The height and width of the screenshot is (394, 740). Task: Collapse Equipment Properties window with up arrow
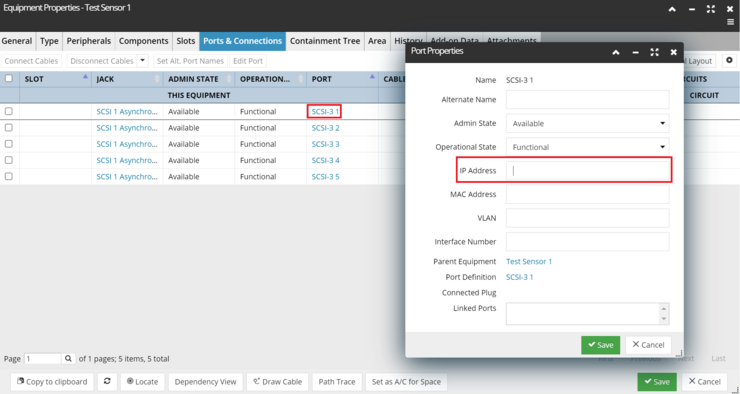coord(672,9)
